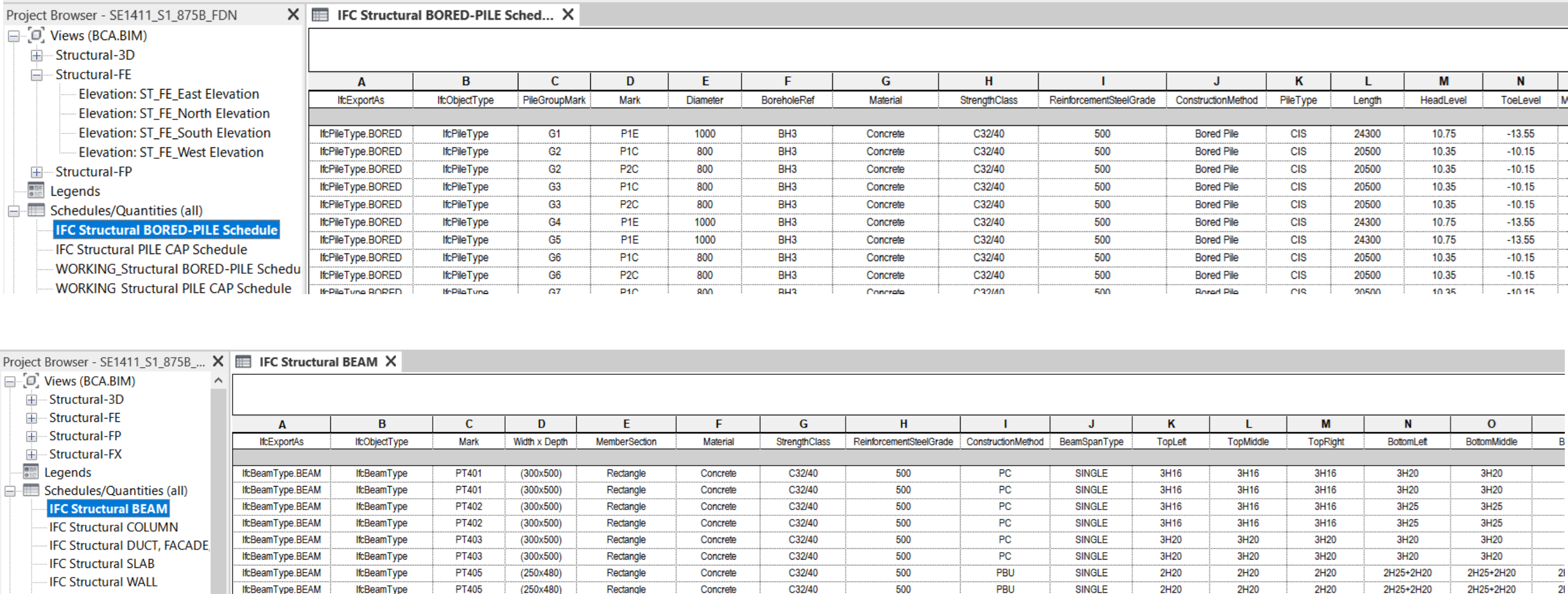Click the BeamSpanType header cell
Viewport: 1568px width, 594px height.
(x=1091, y=442)
